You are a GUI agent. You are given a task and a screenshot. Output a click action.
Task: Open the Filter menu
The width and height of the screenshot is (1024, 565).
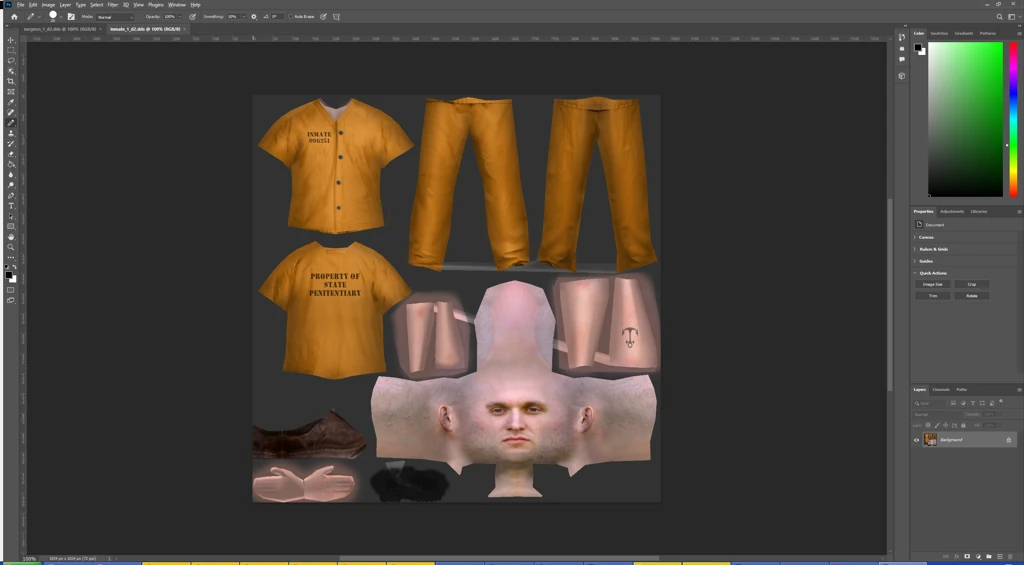coord(113,5)
